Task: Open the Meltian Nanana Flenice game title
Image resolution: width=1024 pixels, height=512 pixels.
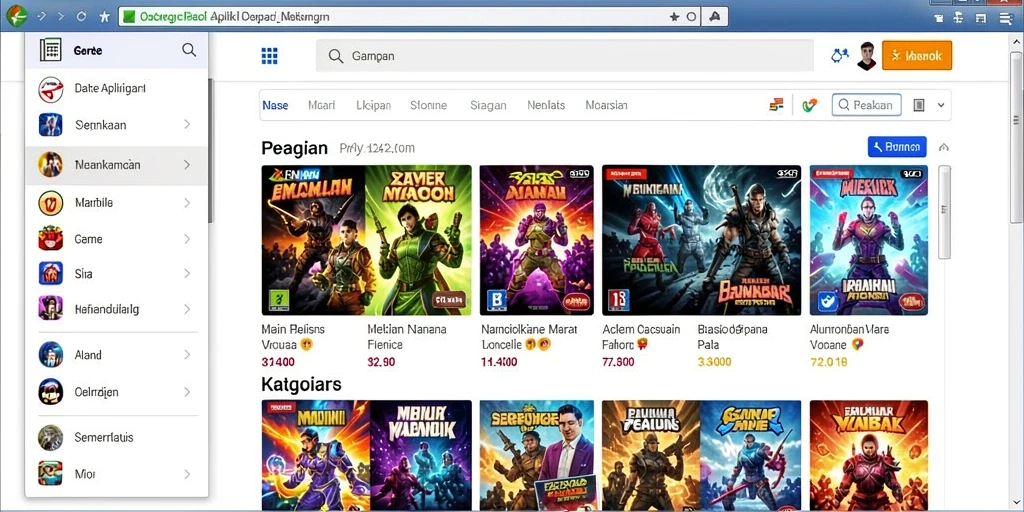Action: pyautogui.click(x=406, y=337)
